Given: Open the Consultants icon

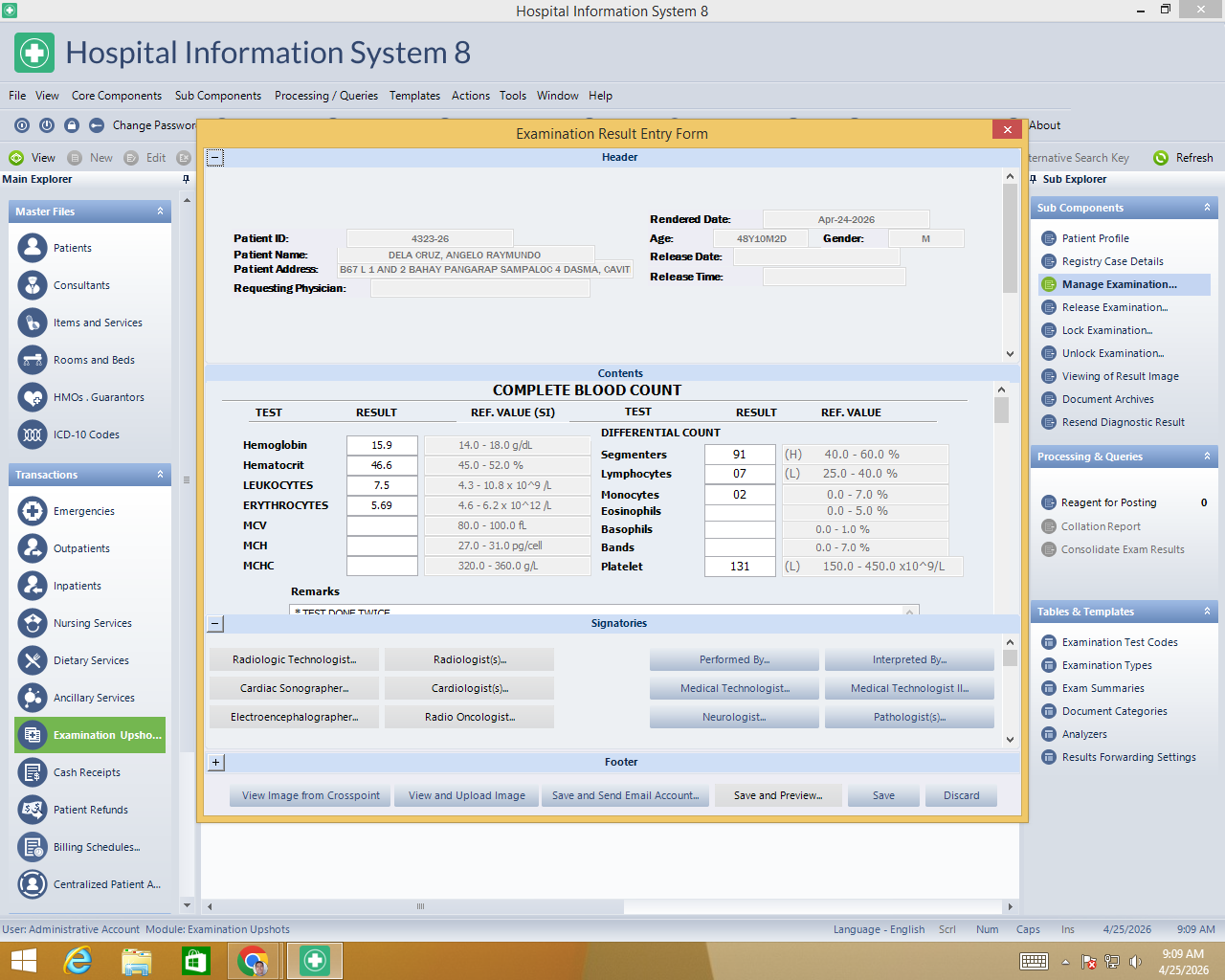Looking at the screenshot, I should tap(33, 285).
